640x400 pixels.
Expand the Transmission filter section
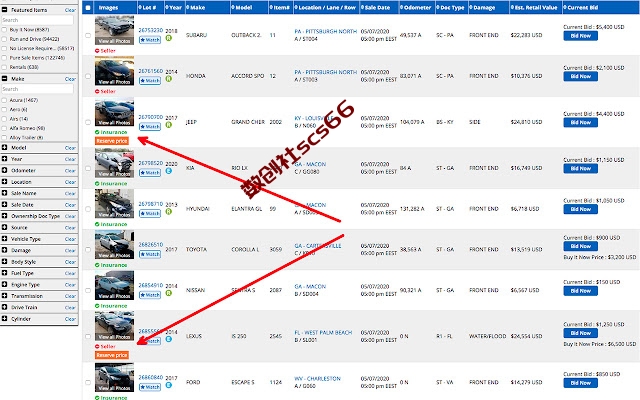pos(4,296)
